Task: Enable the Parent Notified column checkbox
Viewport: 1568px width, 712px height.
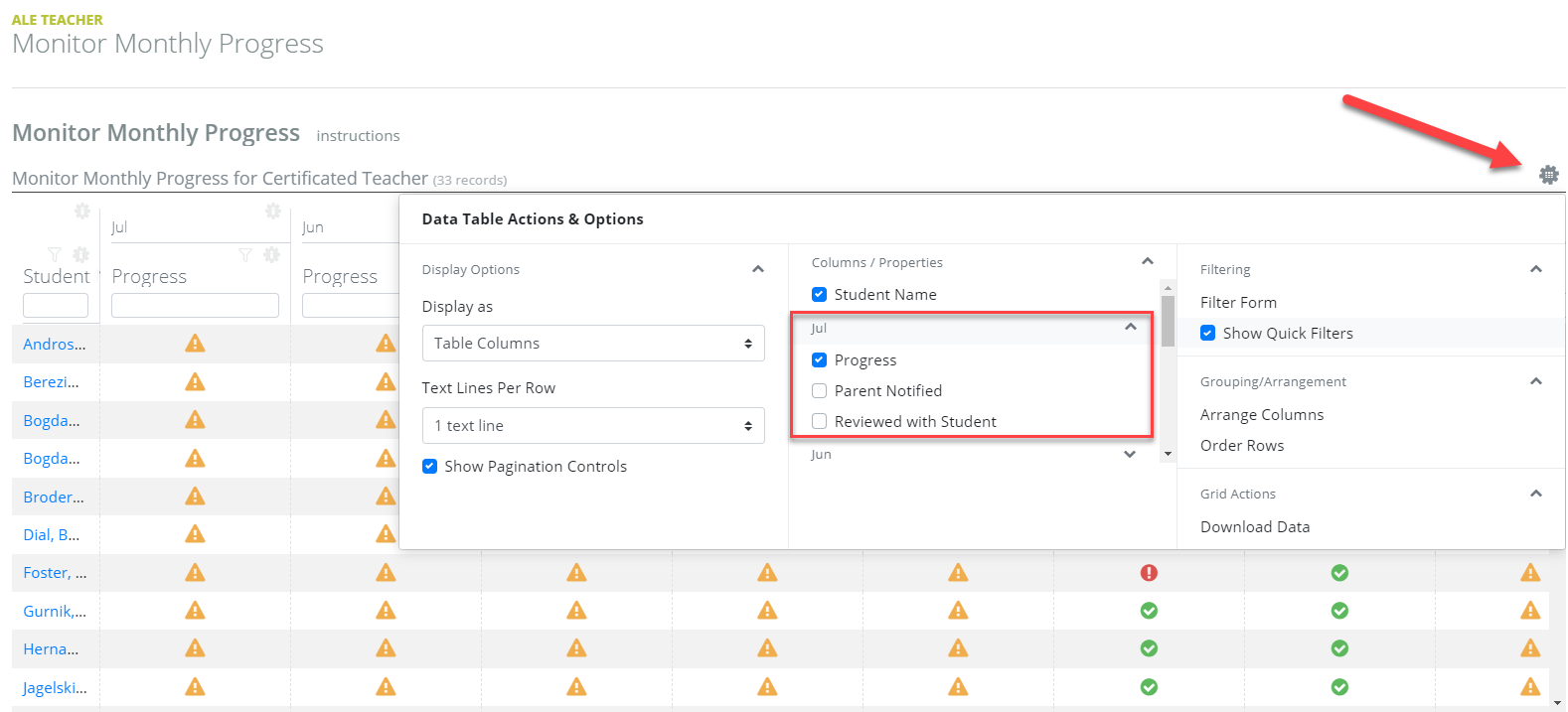Action: (819, 390)
